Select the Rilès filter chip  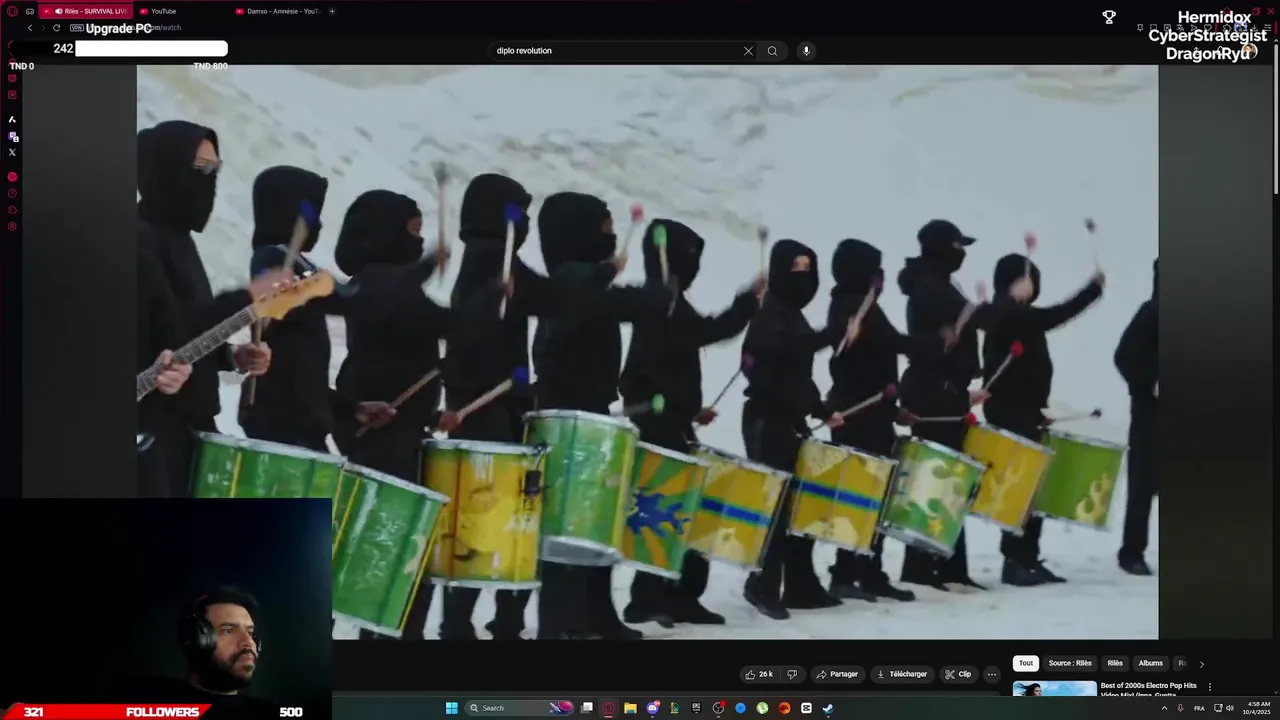(x=1115, y=663)
